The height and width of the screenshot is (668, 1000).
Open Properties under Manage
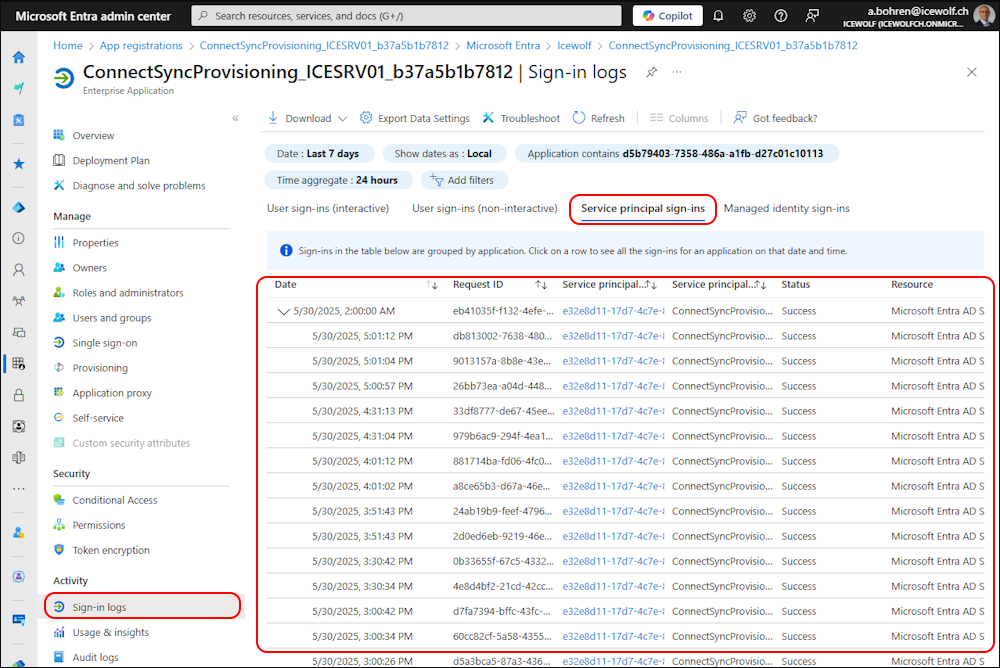click(95, 243)
